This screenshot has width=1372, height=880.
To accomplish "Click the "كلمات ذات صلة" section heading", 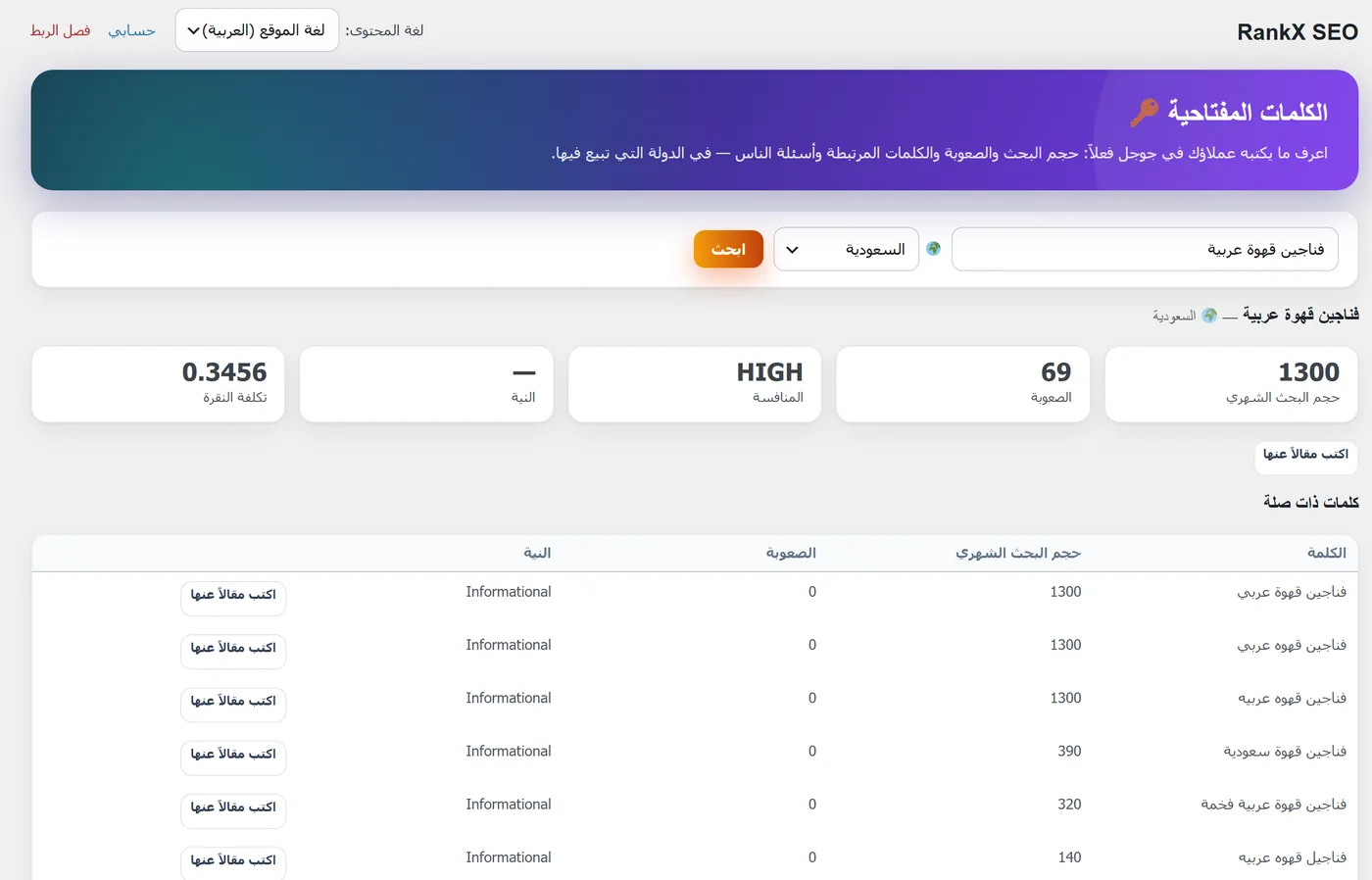I will pyautogui.click(x=1311, y=503).
